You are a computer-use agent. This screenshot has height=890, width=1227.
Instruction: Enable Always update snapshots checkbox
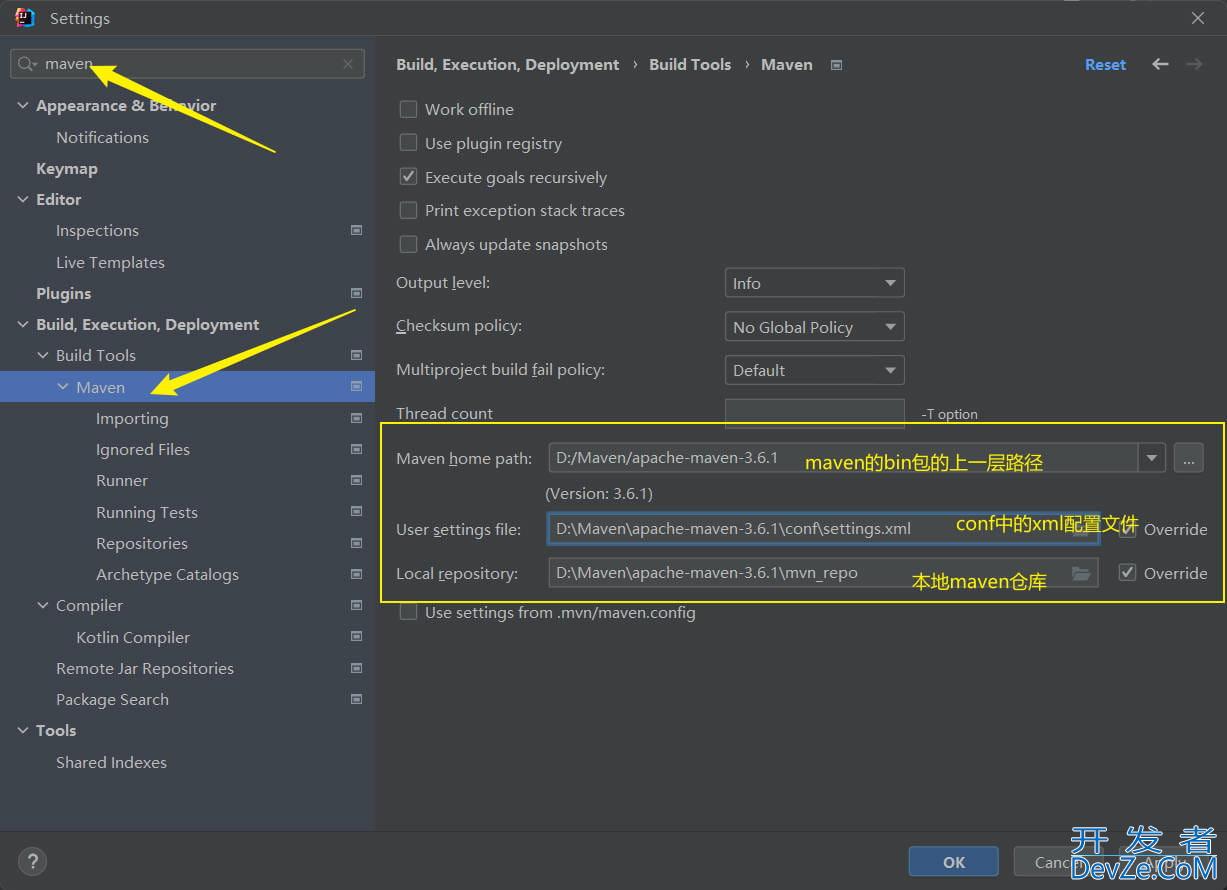408,244
